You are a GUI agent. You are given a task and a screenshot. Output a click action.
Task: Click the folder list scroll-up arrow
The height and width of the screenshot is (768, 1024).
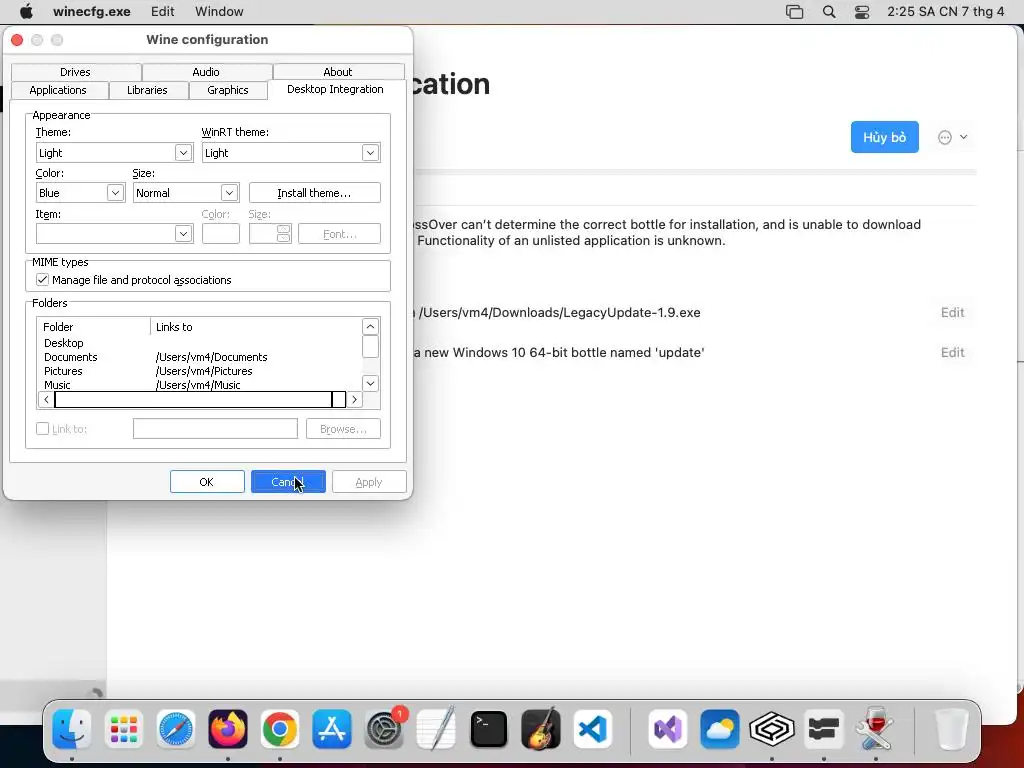click(x=370, y=327)
